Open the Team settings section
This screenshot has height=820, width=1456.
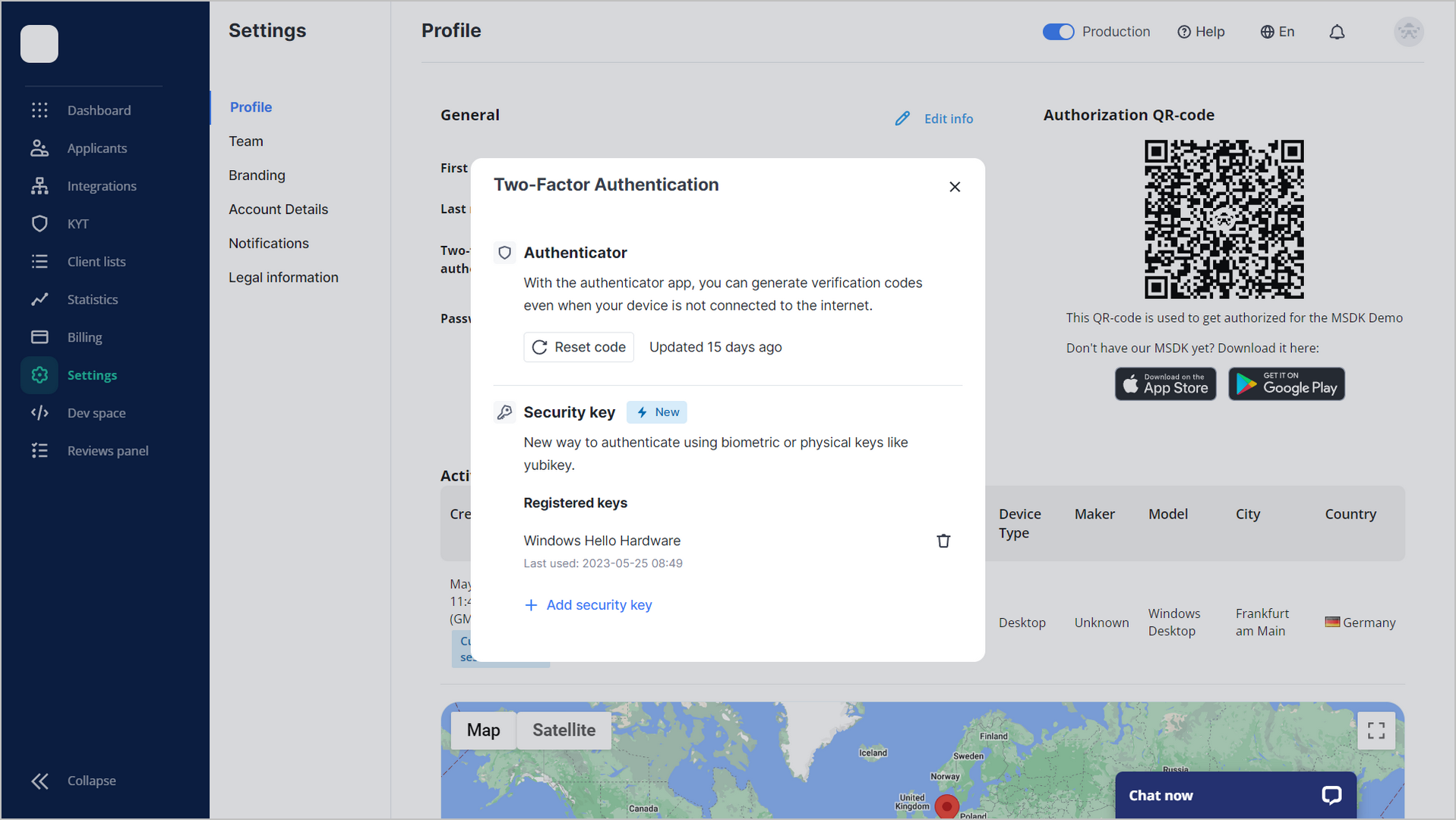click(245, 141)
